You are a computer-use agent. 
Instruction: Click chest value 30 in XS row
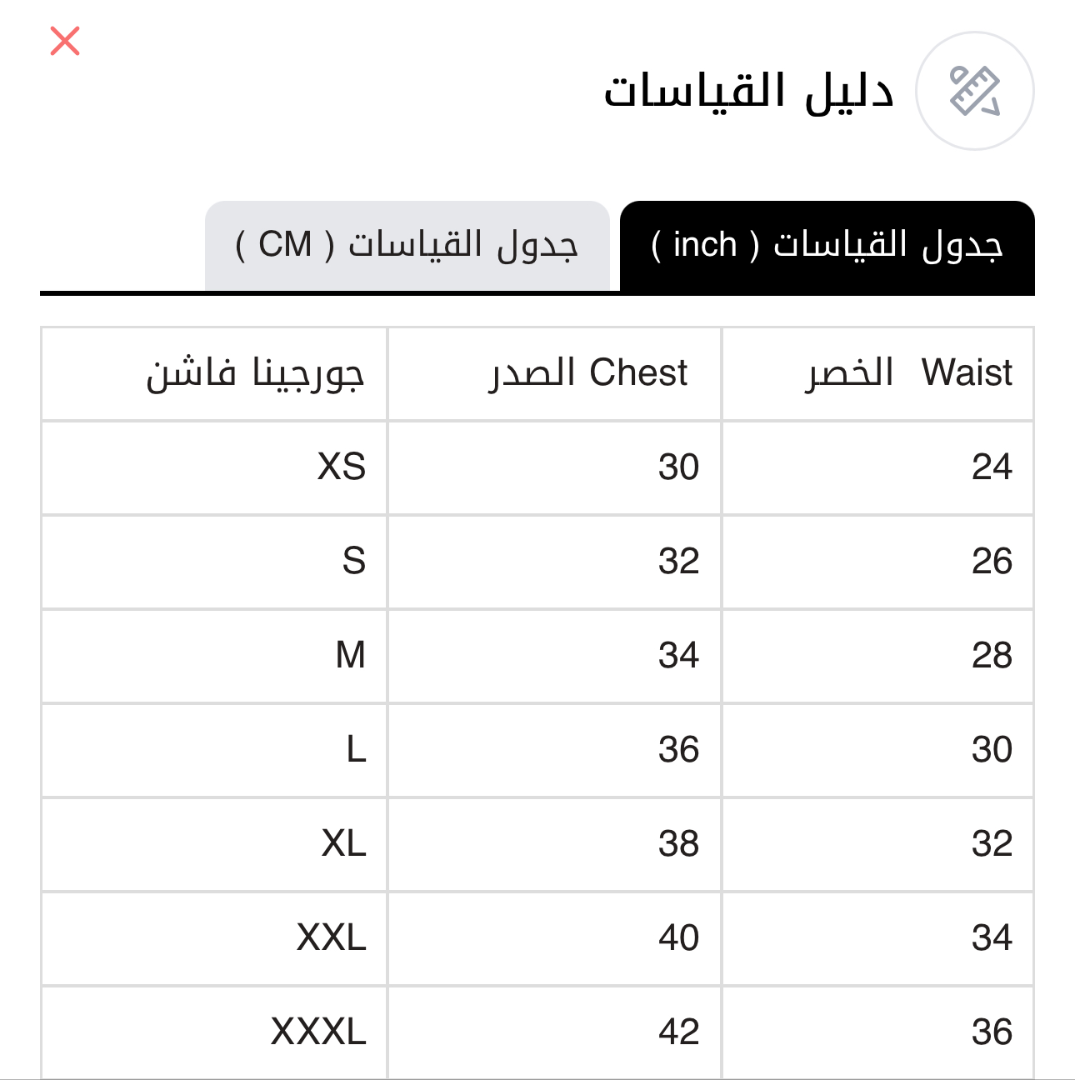678,467
